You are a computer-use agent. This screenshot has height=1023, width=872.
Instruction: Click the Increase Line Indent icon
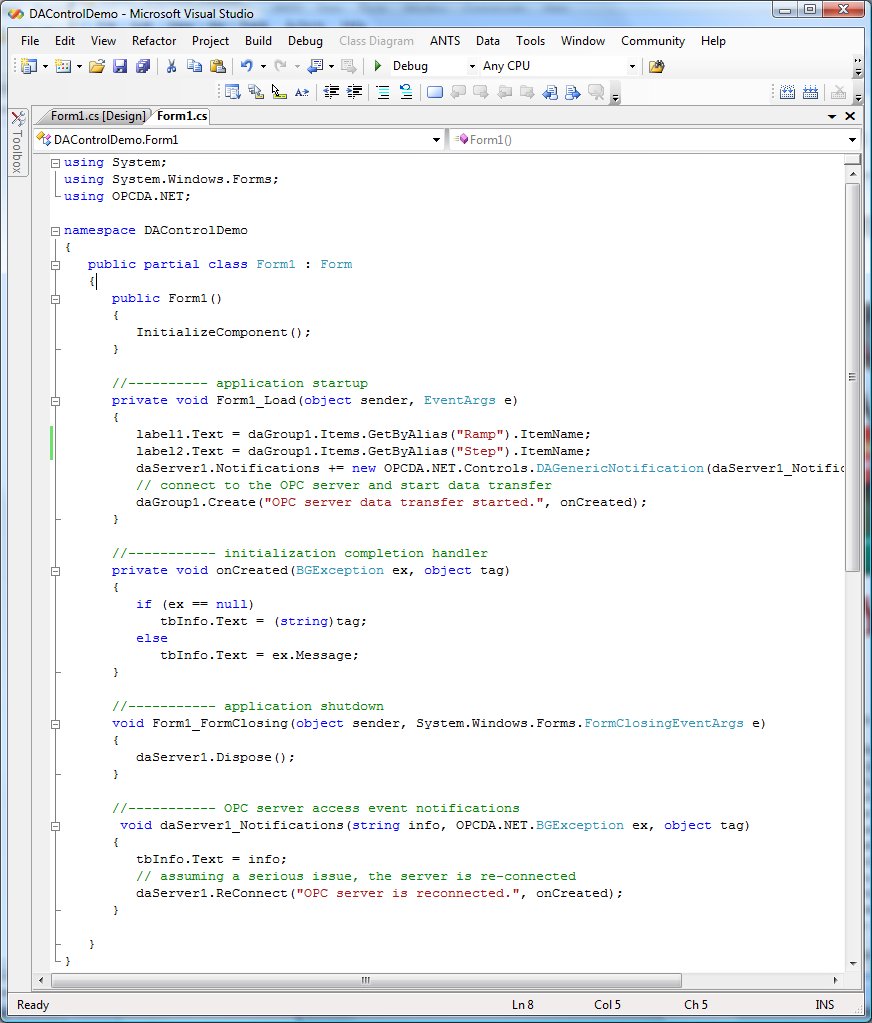[x=354, y=92]
